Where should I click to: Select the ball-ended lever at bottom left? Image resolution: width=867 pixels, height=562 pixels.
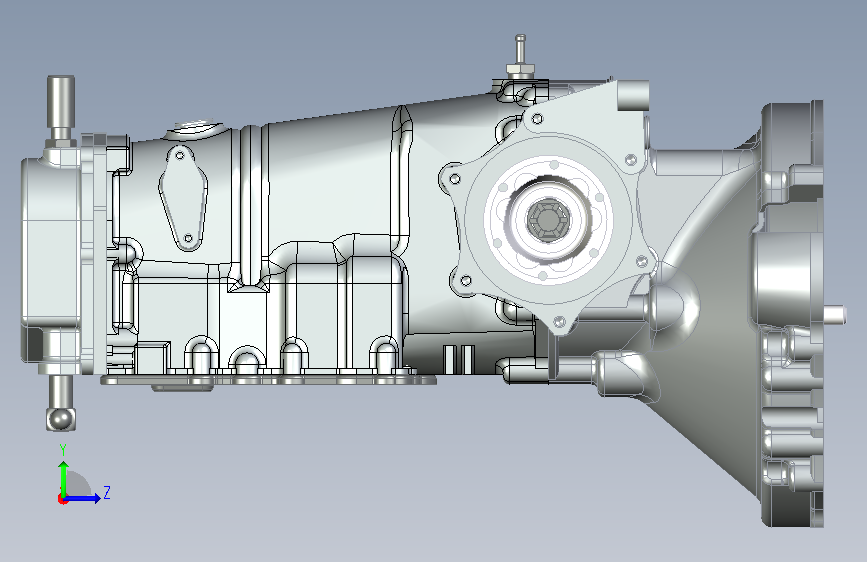61,403
